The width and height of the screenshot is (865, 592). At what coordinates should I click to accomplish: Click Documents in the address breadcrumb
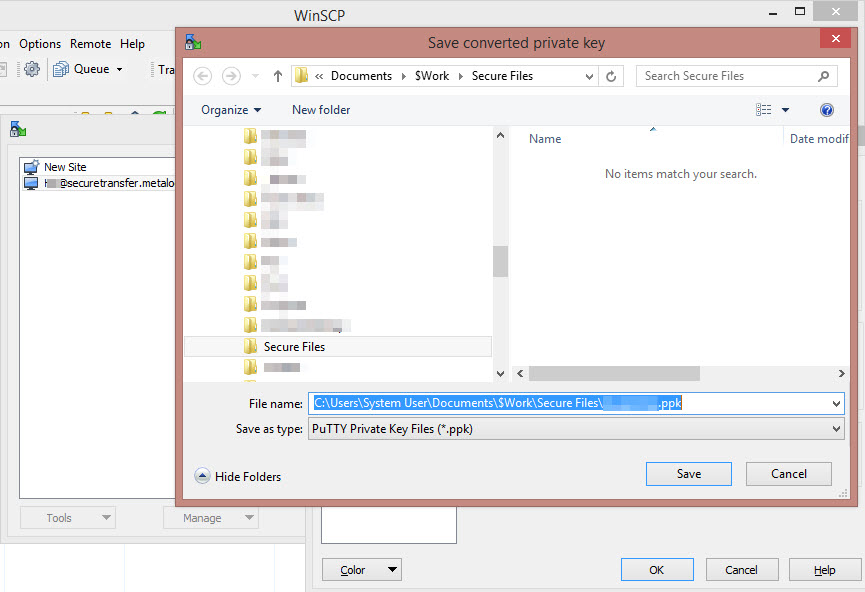(361, 76)
